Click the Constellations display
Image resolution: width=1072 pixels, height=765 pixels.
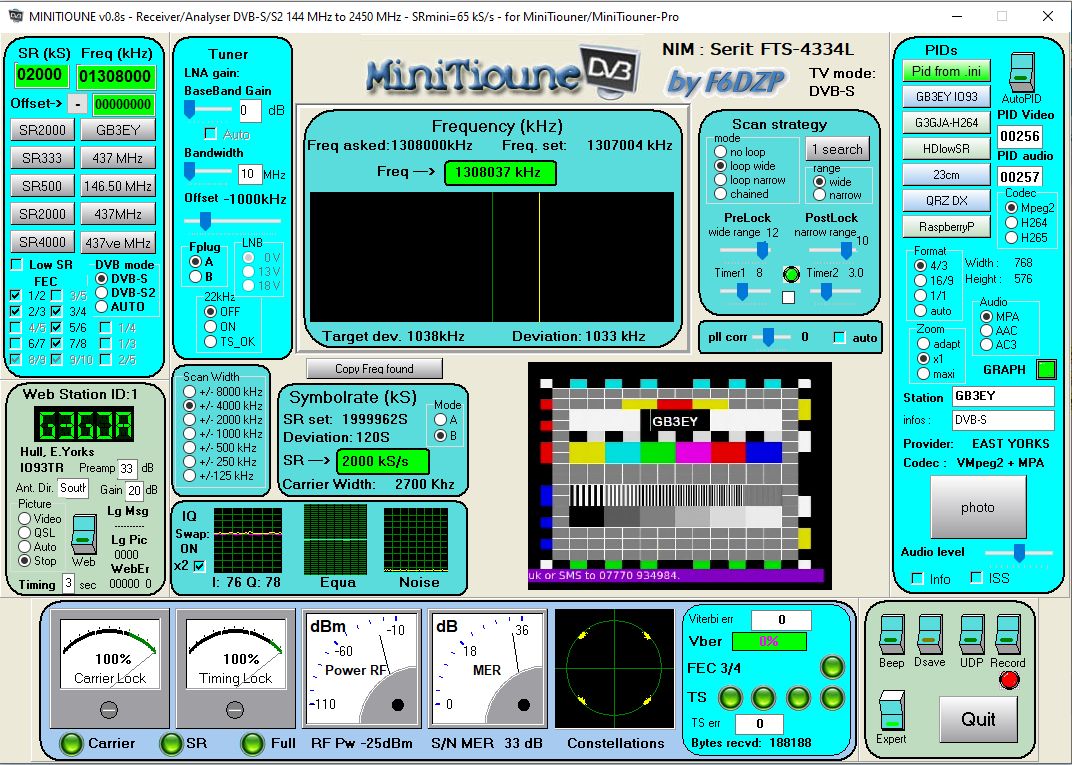615,669
